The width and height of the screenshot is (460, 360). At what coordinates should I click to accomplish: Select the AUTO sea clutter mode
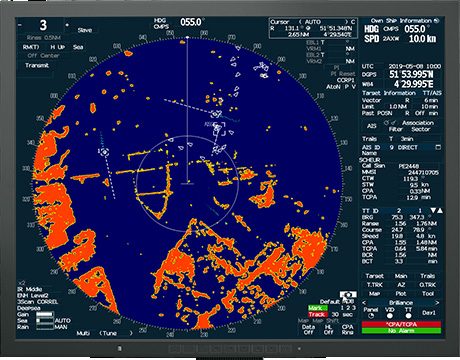(x=62, y=321)
